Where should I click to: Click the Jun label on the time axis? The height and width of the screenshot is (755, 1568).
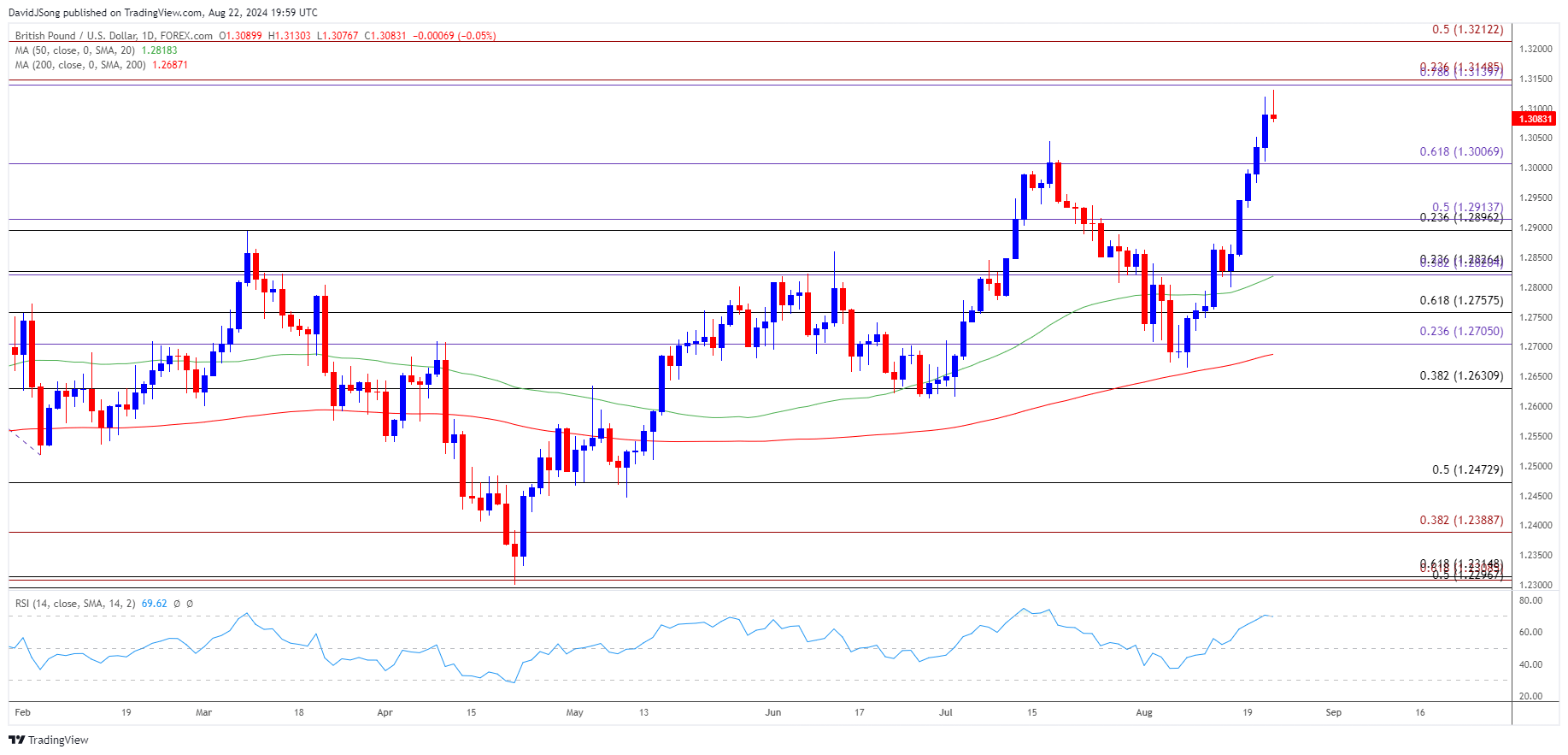pyautogui.click(x=773, y=713)
